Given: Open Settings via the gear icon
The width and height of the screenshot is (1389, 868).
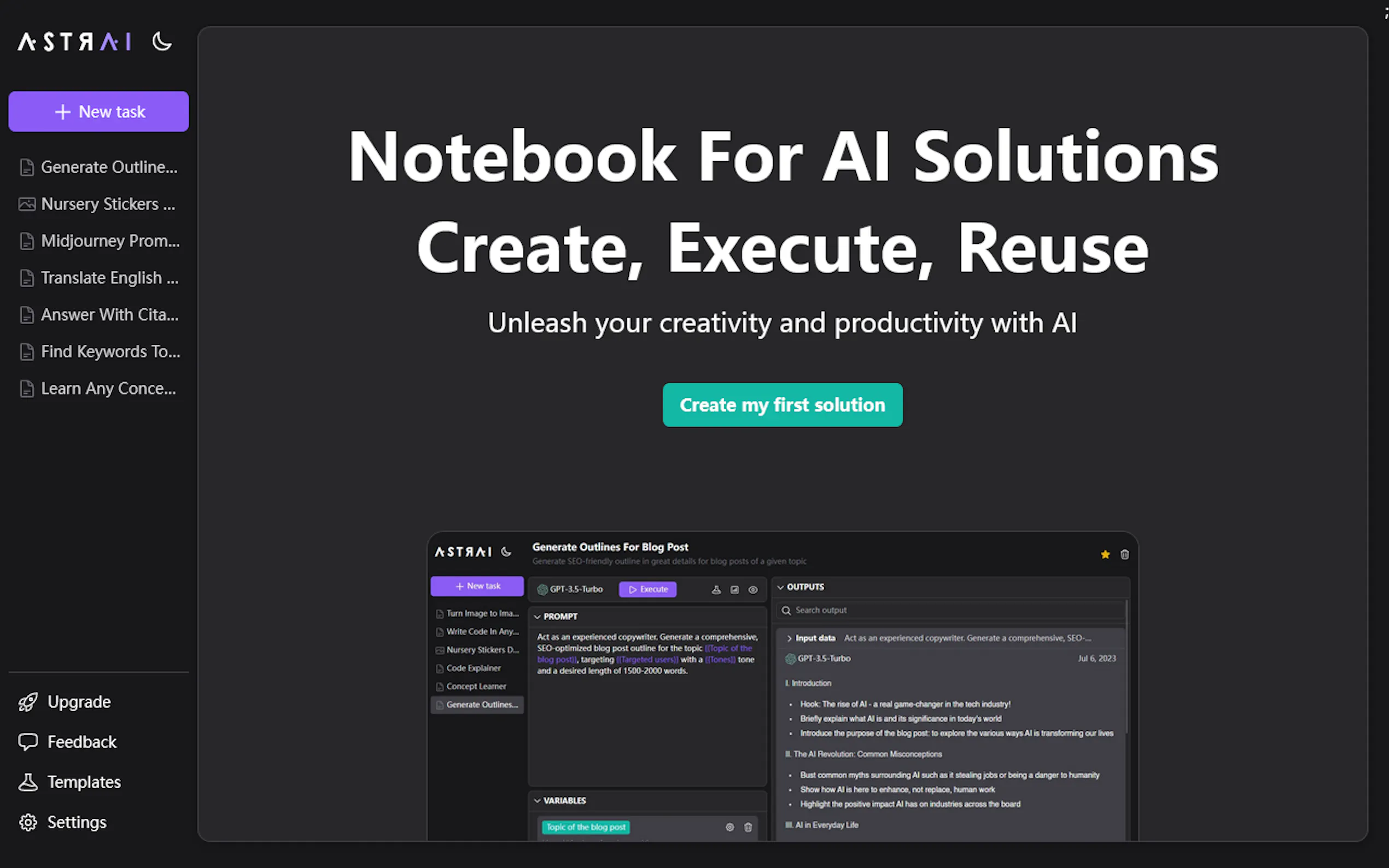Looking at the screenshot, I should (x=27, y=822).
